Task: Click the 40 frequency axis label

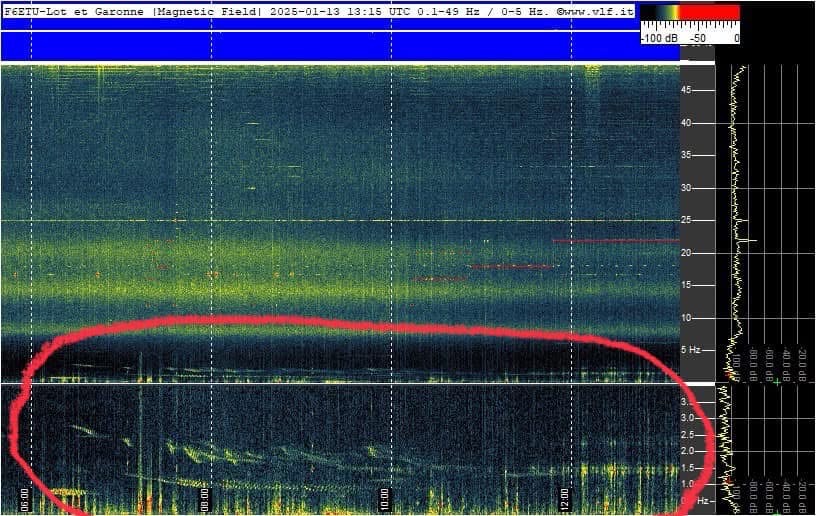Action: coord(687,123)
